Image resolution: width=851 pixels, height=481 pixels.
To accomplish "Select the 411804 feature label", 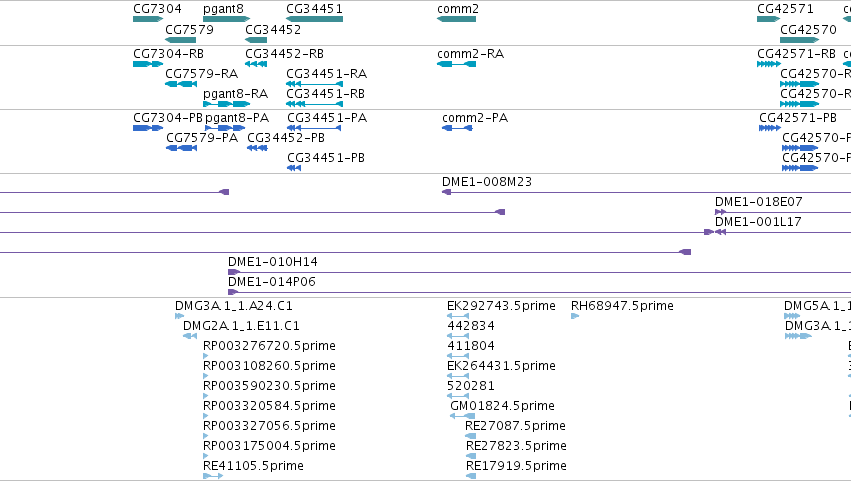I will click(x=471, y=346).
